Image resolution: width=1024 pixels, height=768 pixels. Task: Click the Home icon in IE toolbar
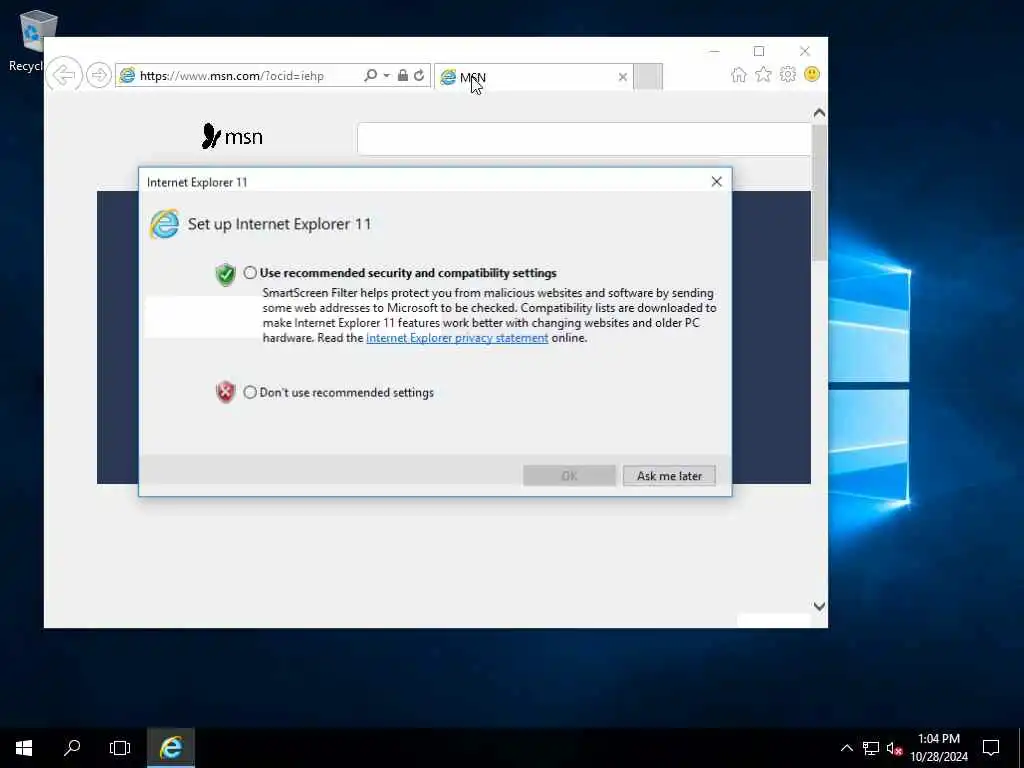[x=739, y=75]
